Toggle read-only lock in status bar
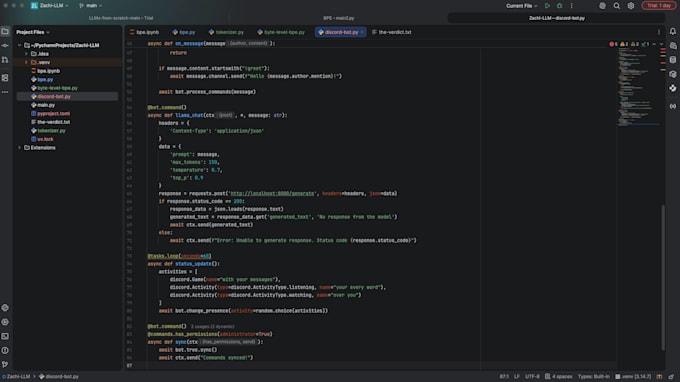Image resolution: width=680 pixels, height=382 pixels. click(x=671, y=376)
